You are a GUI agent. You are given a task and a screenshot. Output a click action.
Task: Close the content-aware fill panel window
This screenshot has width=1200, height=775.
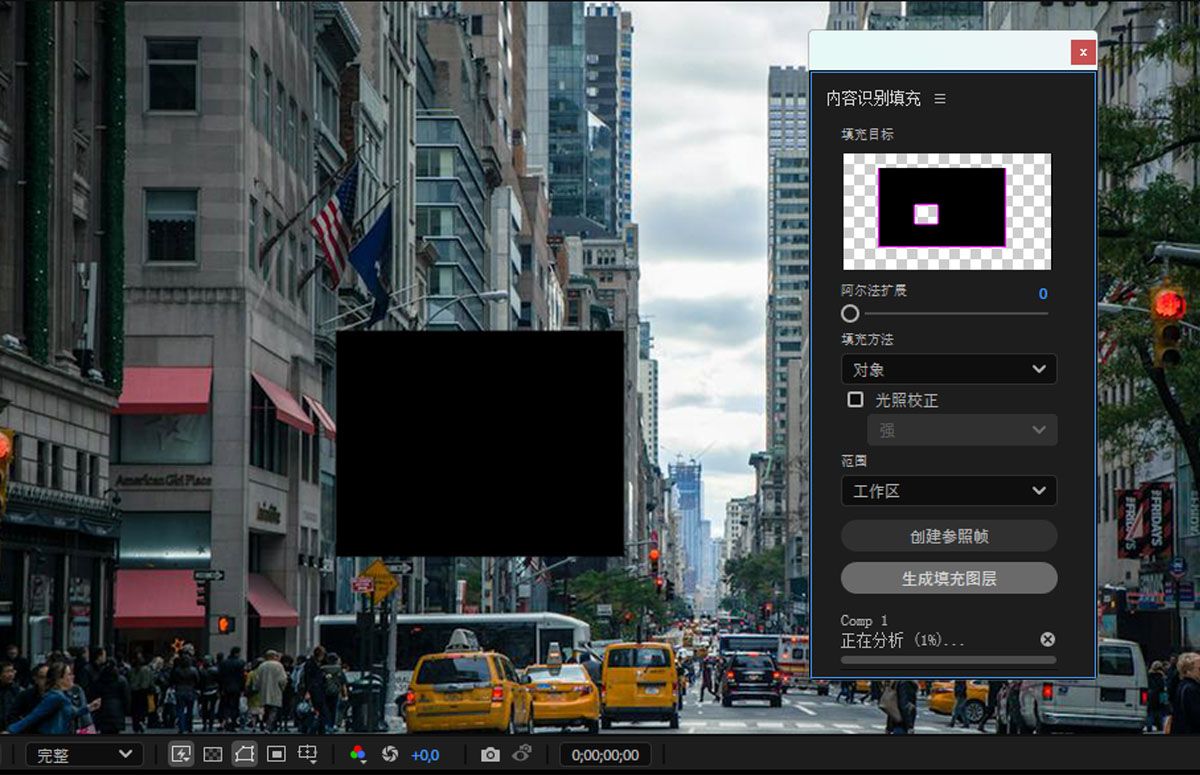tap(1083, 52)
